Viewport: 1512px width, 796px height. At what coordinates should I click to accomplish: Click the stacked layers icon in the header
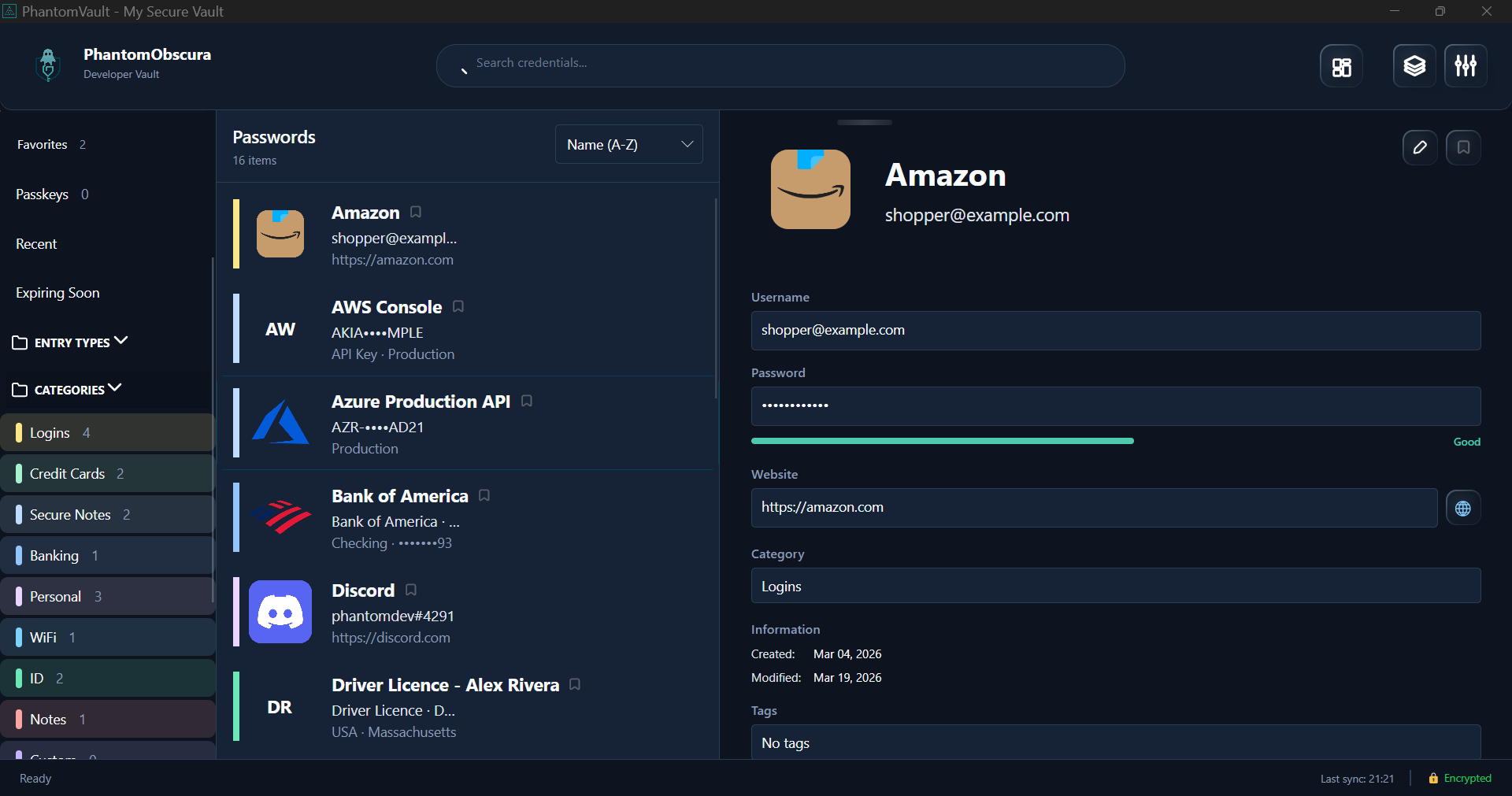pos(1414,65)
